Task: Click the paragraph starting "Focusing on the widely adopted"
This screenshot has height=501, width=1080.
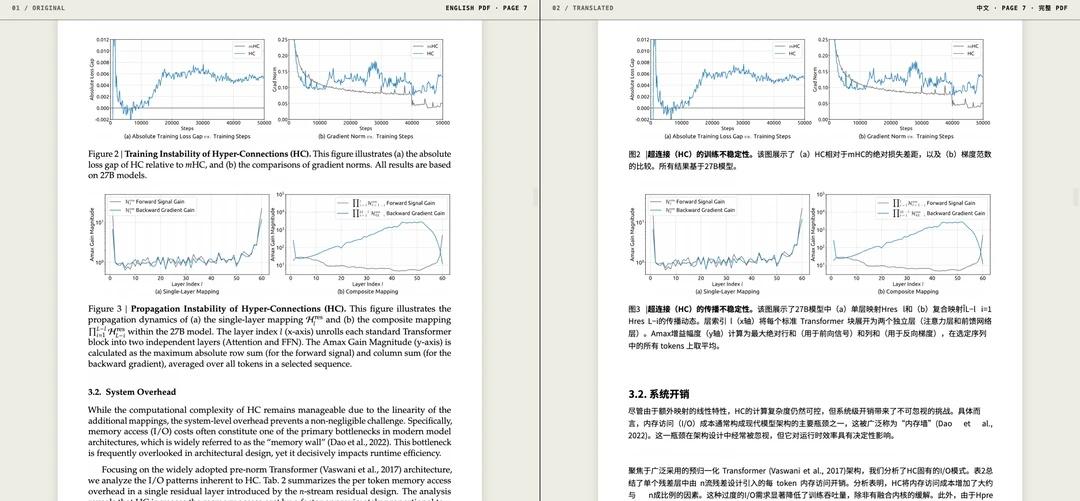Action: click(x=270, y=483)
